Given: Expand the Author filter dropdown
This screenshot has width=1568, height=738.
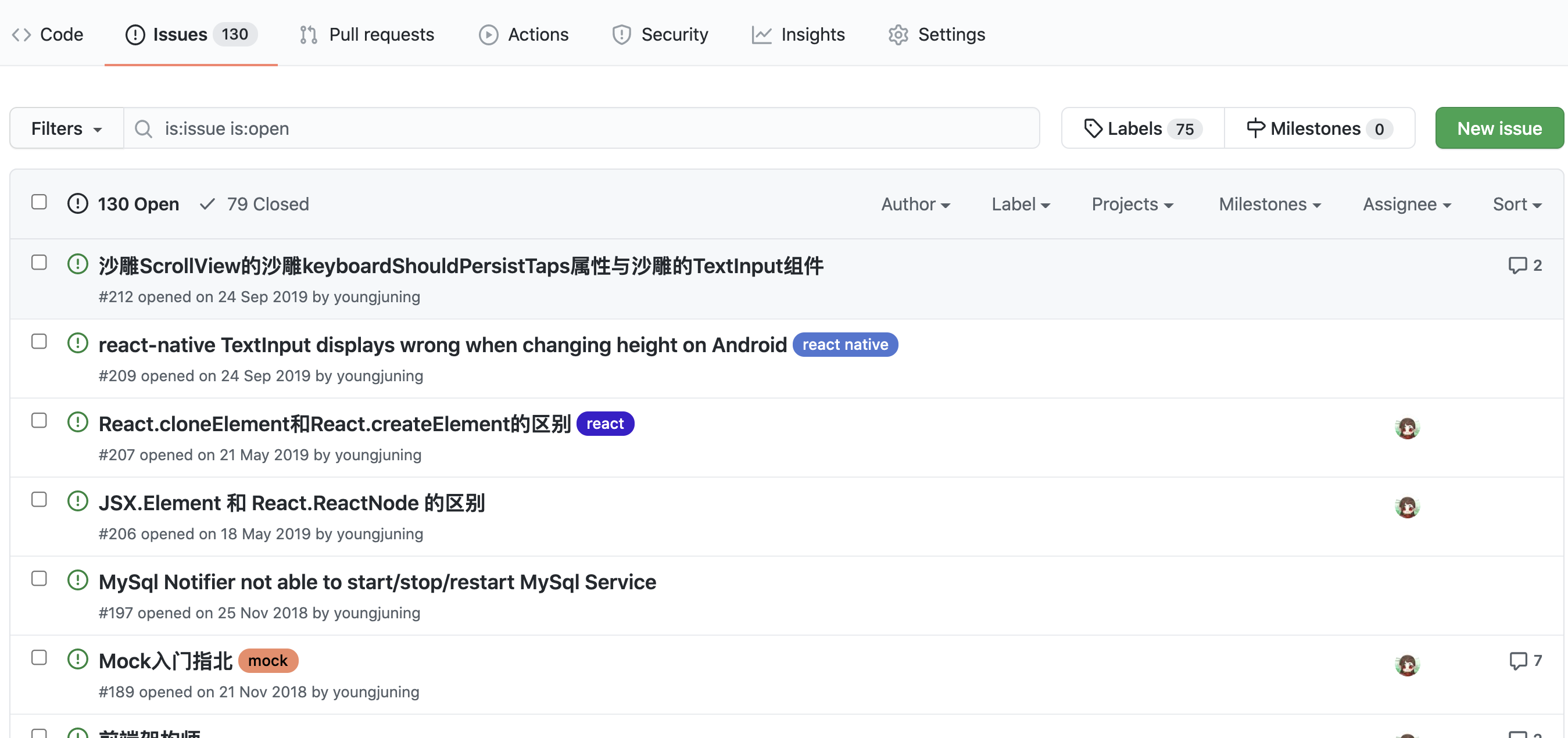Looking at the screenshot, I should (915, 204).
